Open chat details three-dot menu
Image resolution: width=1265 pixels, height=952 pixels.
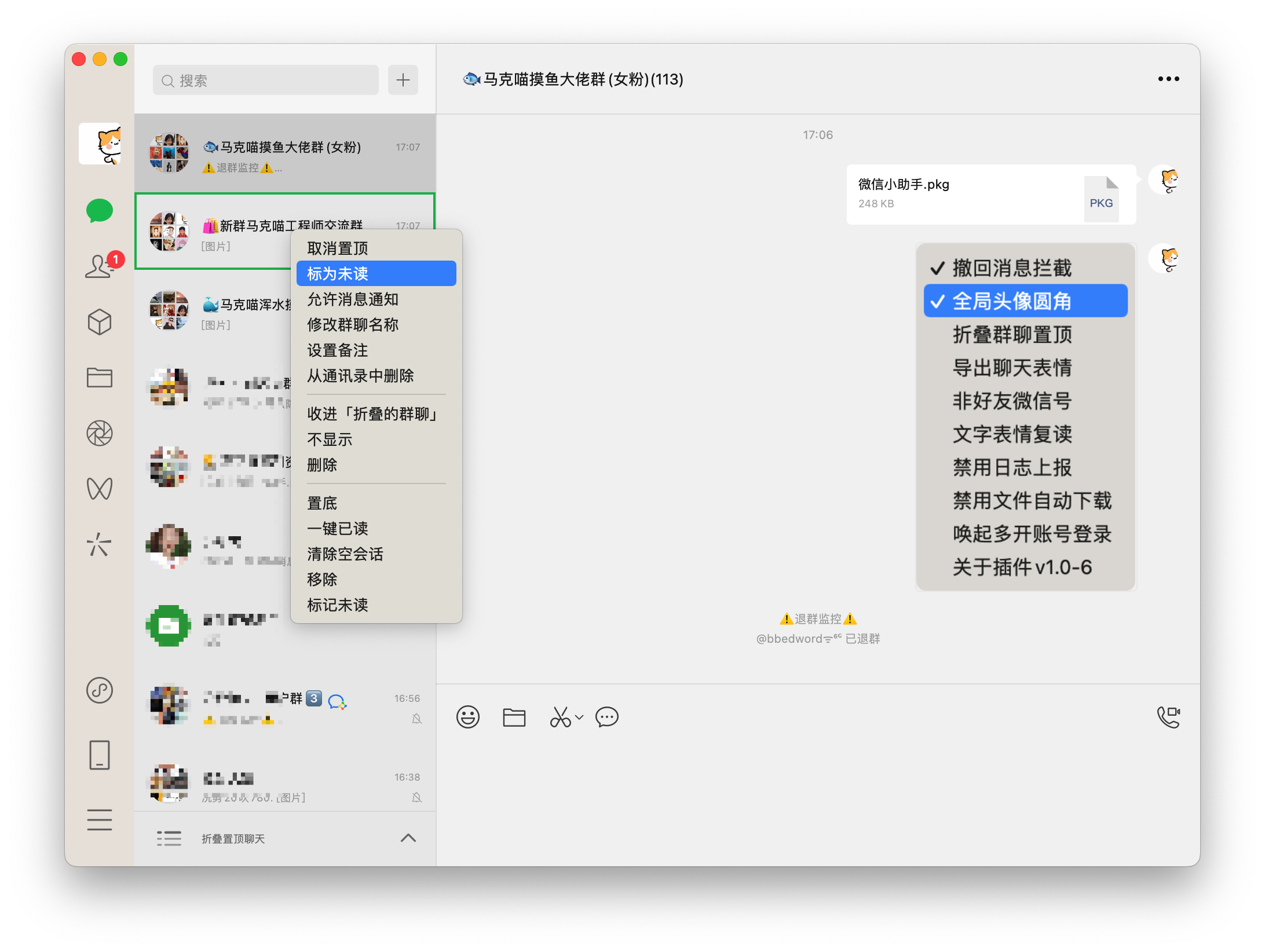point(1168,79)
